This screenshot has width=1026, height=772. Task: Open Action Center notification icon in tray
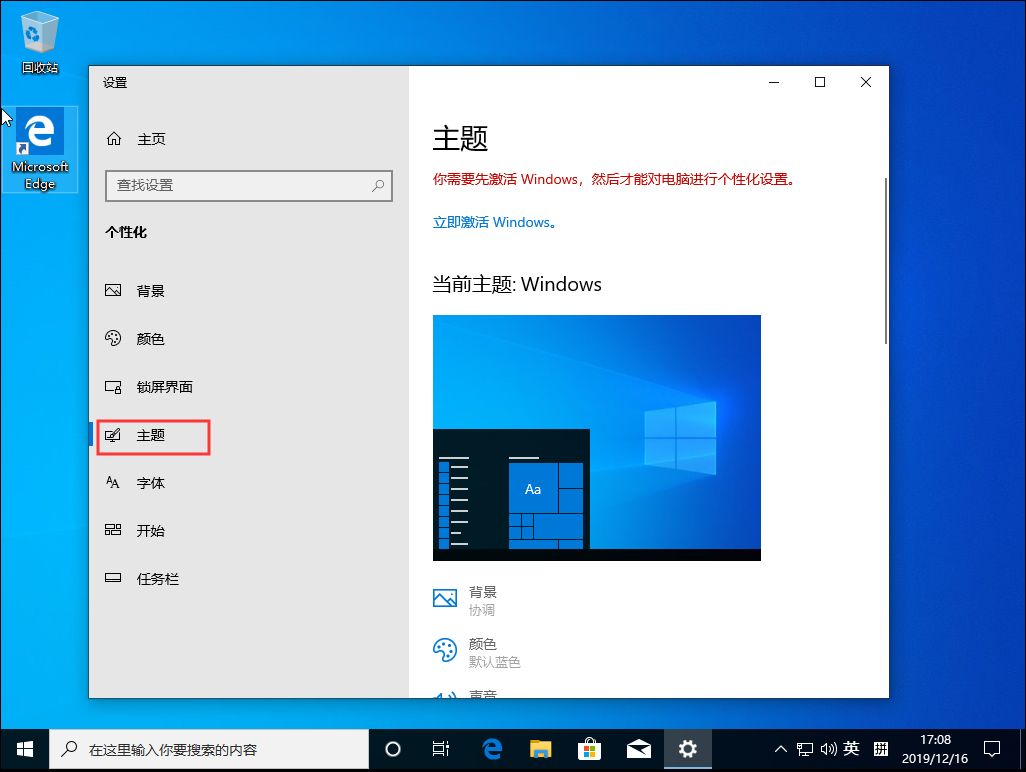pos(992,748)
